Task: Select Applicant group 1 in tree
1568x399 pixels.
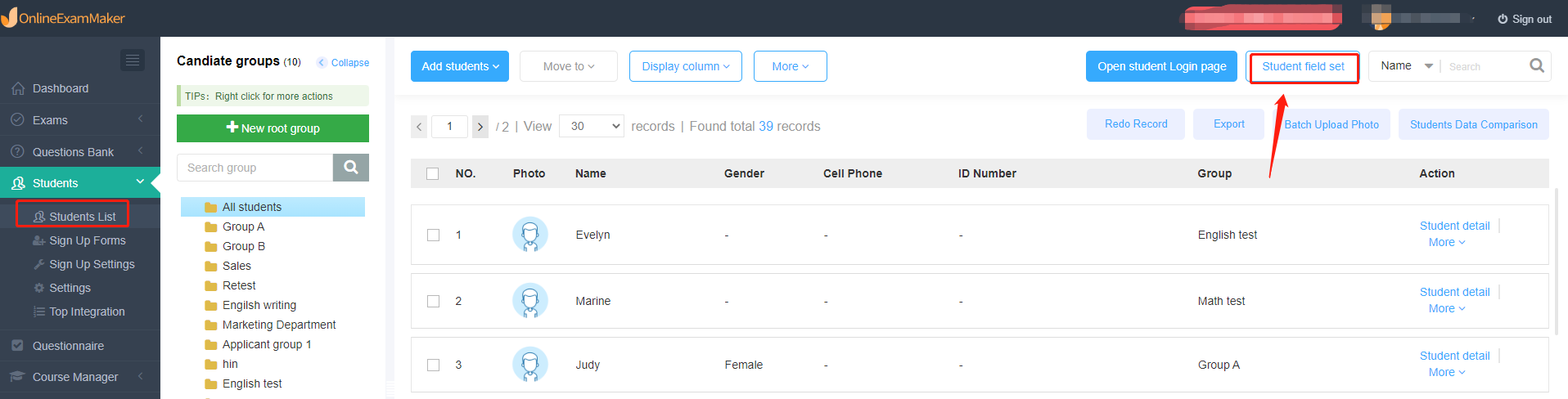Action: (x=267, y=344)
